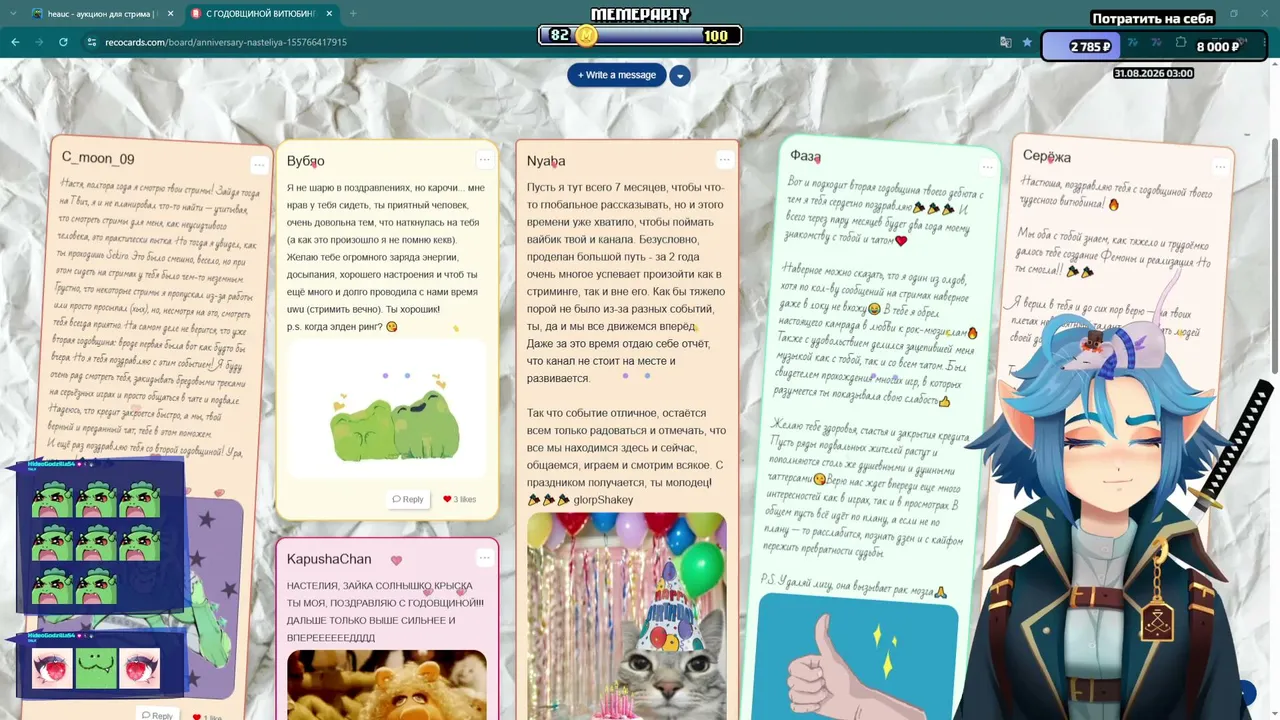The height and width of the screenshot is (720, 1280).
Task: Click the browser forward arrow
Action: [39, 42]
